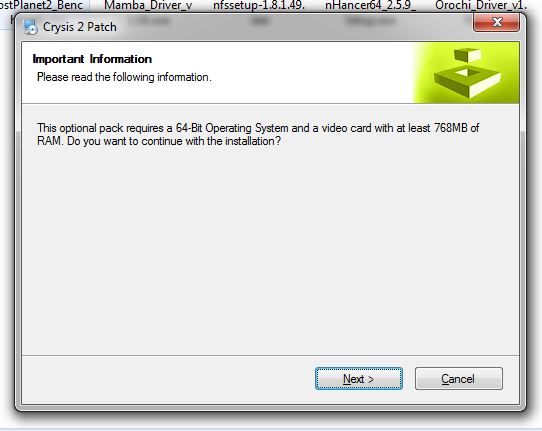Click 'Please read the following information' text
Image resolution: width=542 pixels, height=431 pixels.
coord(124,77)
